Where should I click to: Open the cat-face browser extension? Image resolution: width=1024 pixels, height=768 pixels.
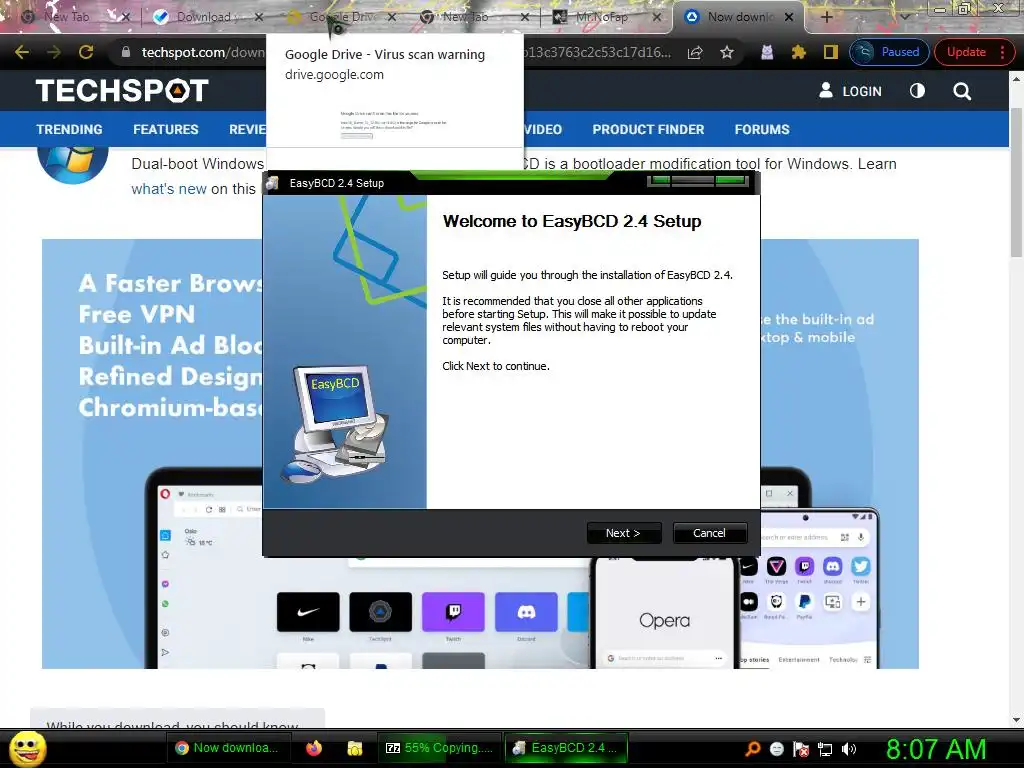click(x=767, y=52)
